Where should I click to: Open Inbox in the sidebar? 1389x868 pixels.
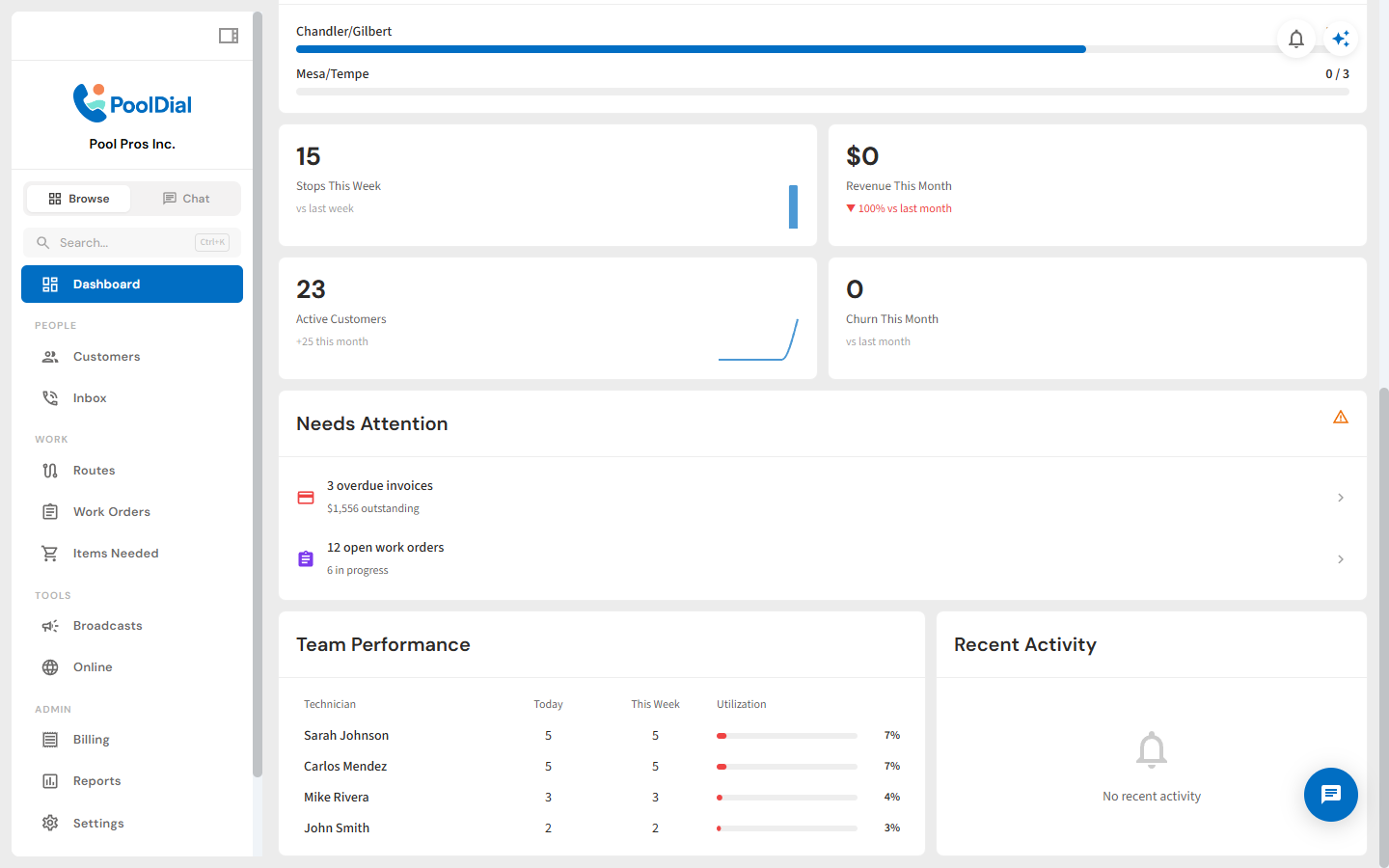tap(132, 398)
